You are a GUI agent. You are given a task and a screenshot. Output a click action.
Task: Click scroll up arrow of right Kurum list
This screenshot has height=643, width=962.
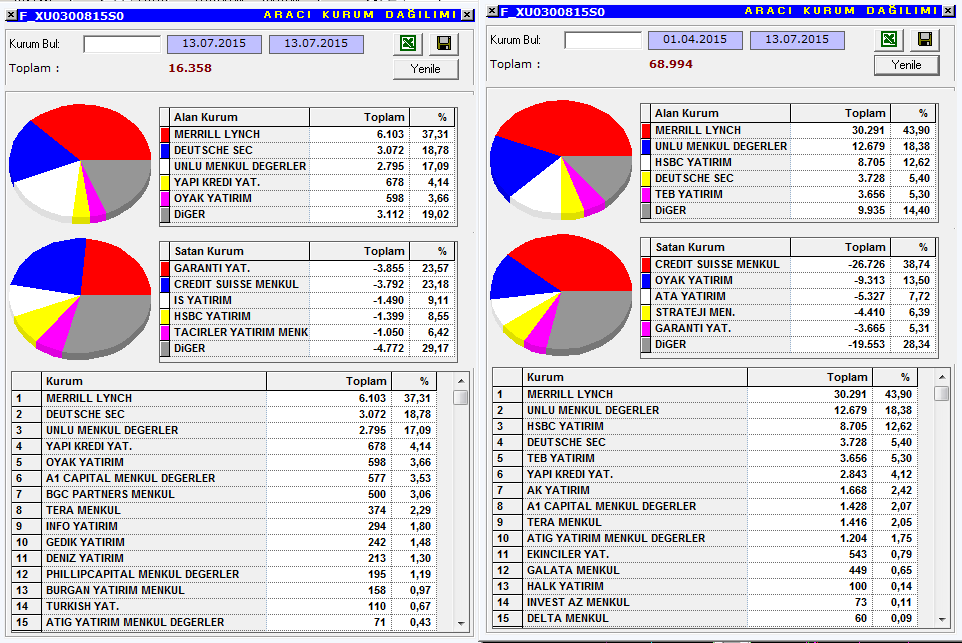(x=942, y=377)
